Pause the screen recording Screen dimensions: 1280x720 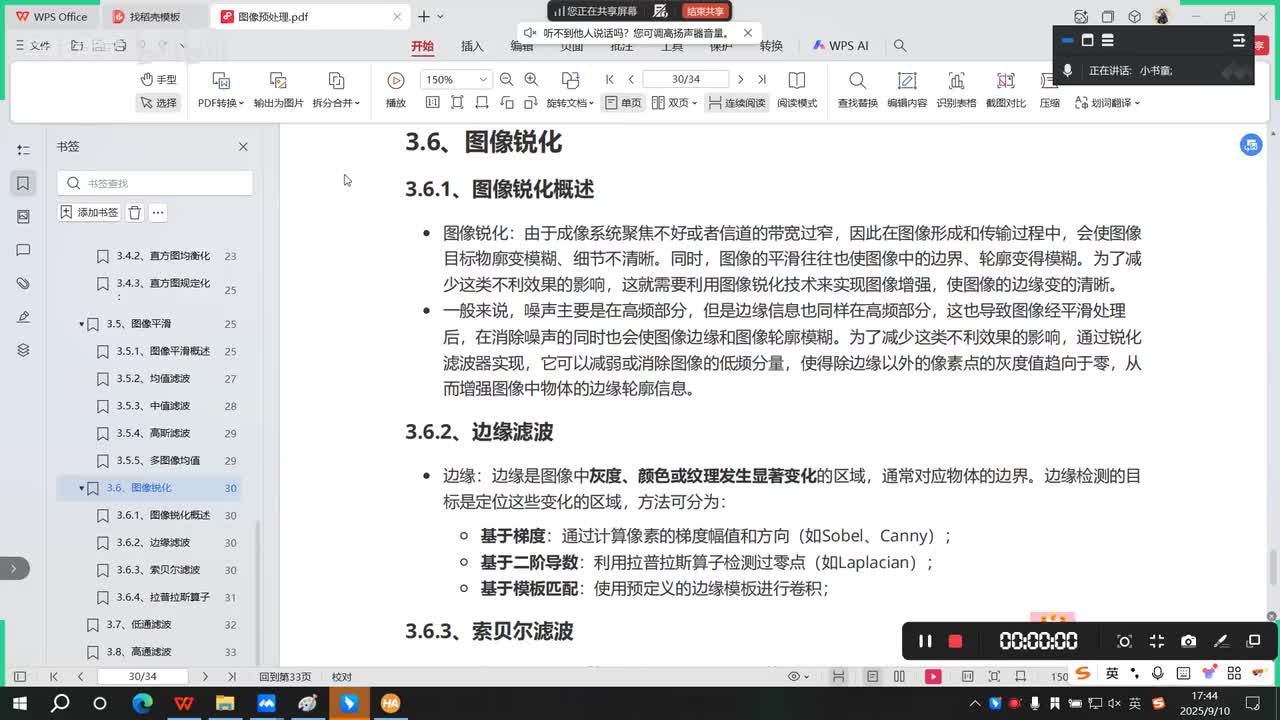pos(925,641)
